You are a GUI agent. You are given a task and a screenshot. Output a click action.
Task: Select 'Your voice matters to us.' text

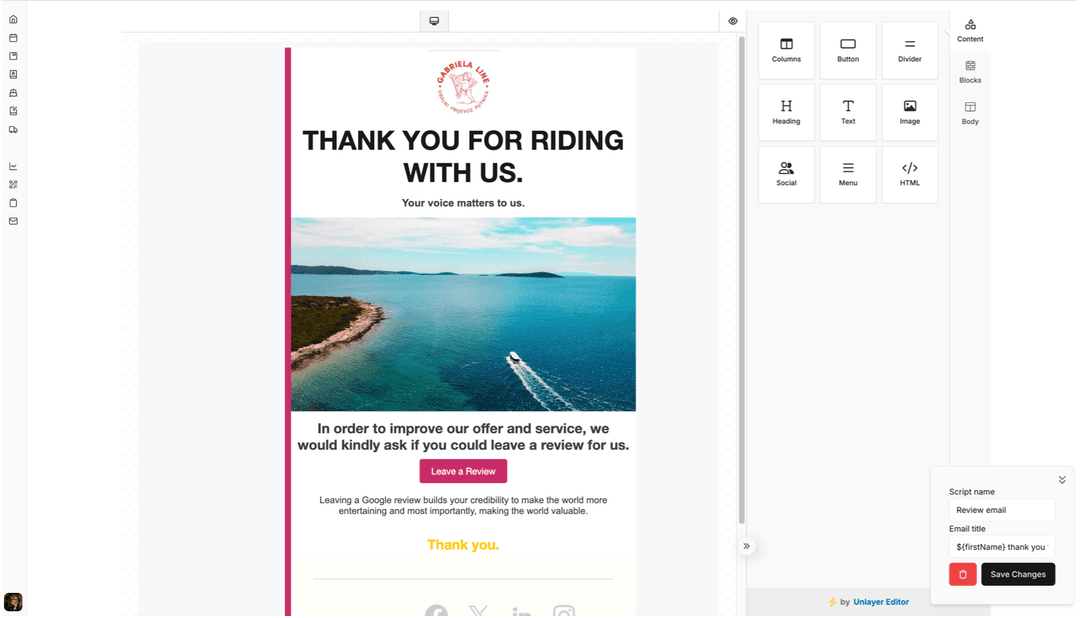pos(463,203)
